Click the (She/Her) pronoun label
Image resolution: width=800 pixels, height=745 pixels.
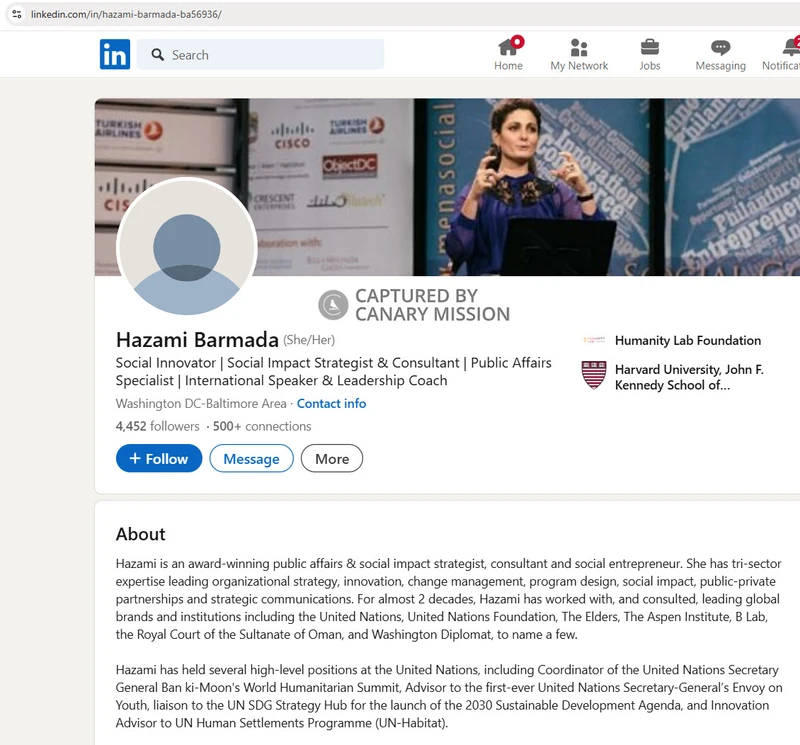(309, 340)
